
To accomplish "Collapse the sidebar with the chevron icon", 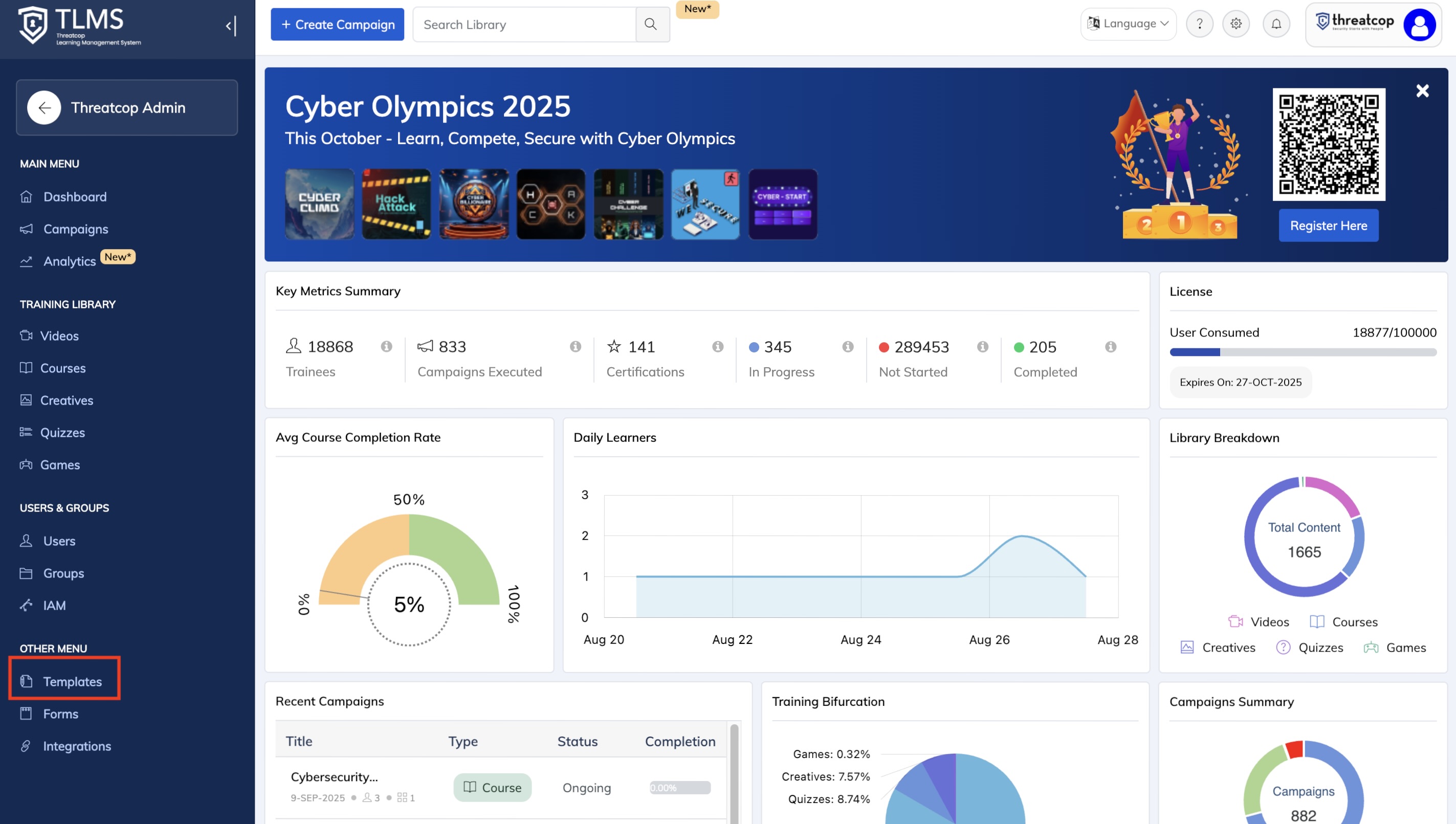I will pyautogui.click(x=230, y=26).
